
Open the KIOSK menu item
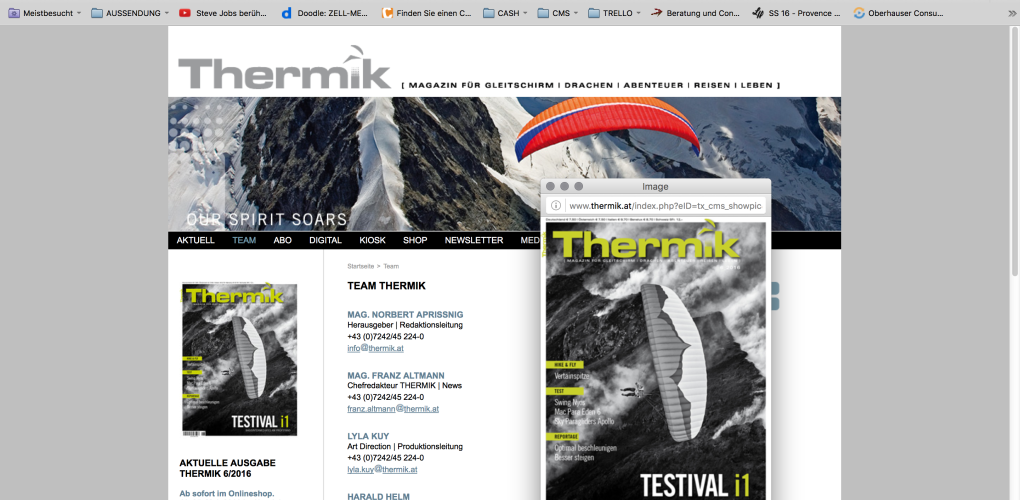(x=372, y=241)
